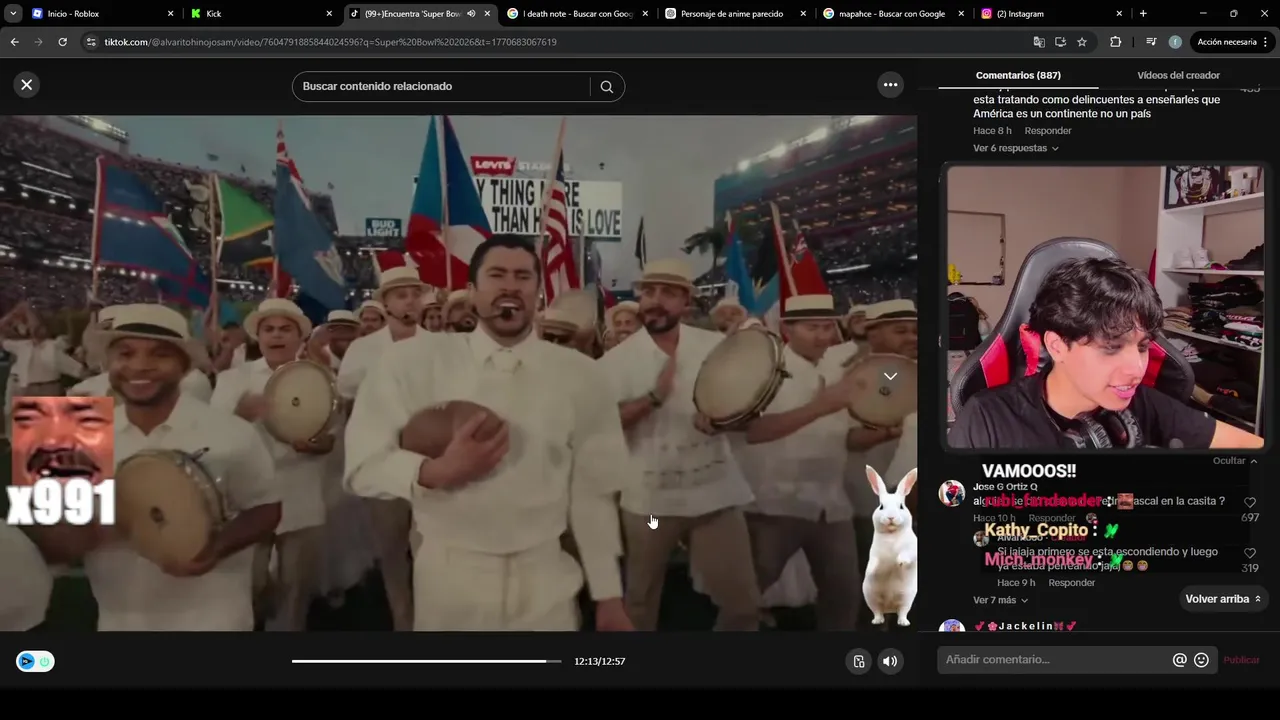Screen dimensions: 1280x720
Task: Open Jose G Ortiz Q's profile avatar
Action: 952,493
